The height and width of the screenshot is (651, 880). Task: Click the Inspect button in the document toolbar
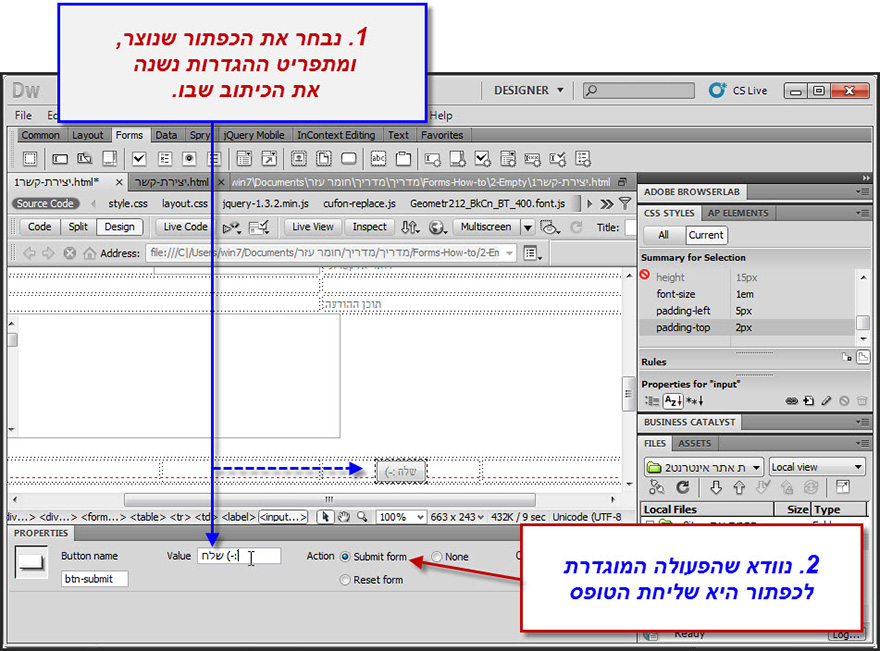[369, 227]
